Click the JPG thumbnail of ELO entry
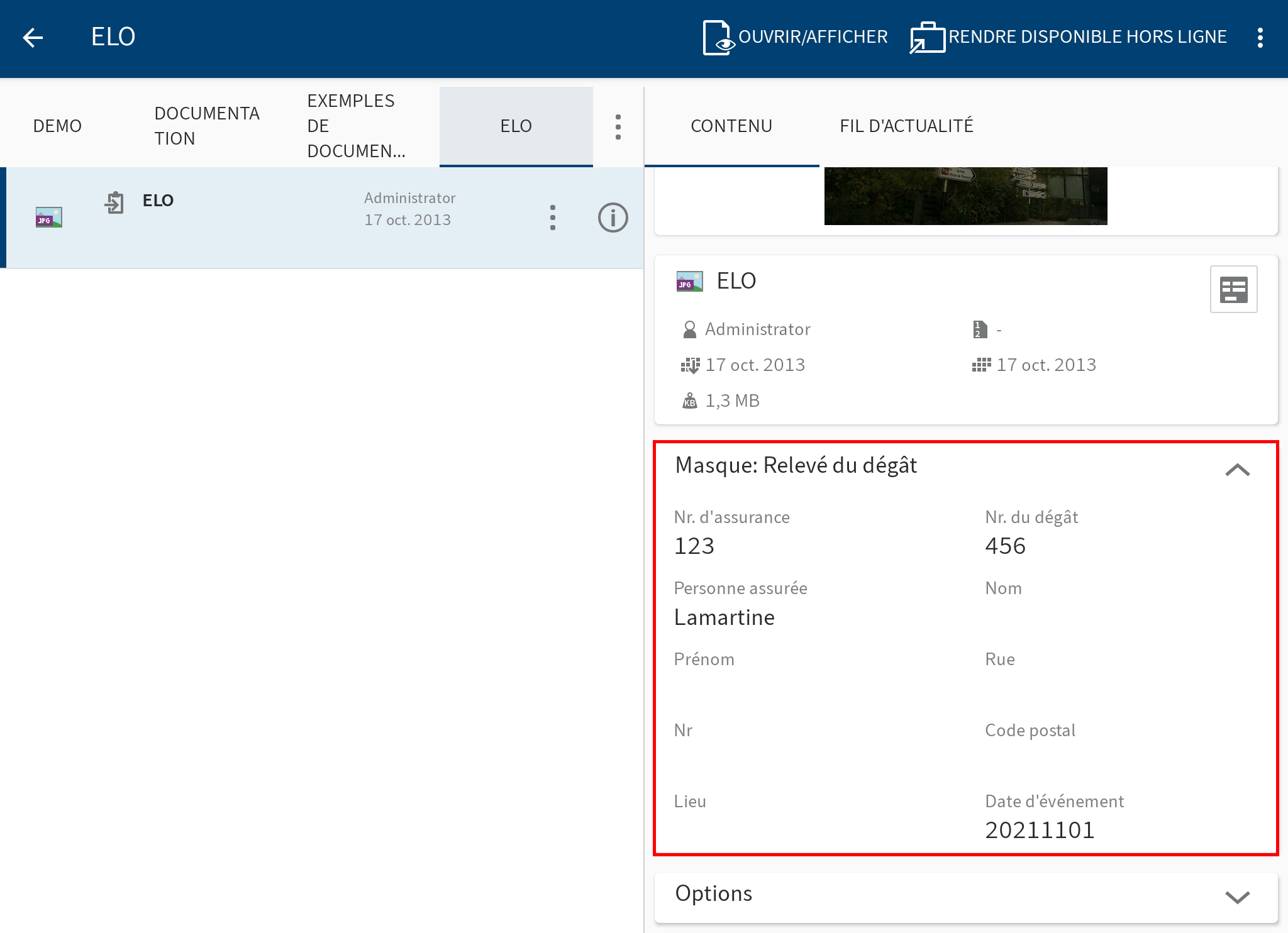This screenshot has height=933, width=1288. [x=49, y=218]
